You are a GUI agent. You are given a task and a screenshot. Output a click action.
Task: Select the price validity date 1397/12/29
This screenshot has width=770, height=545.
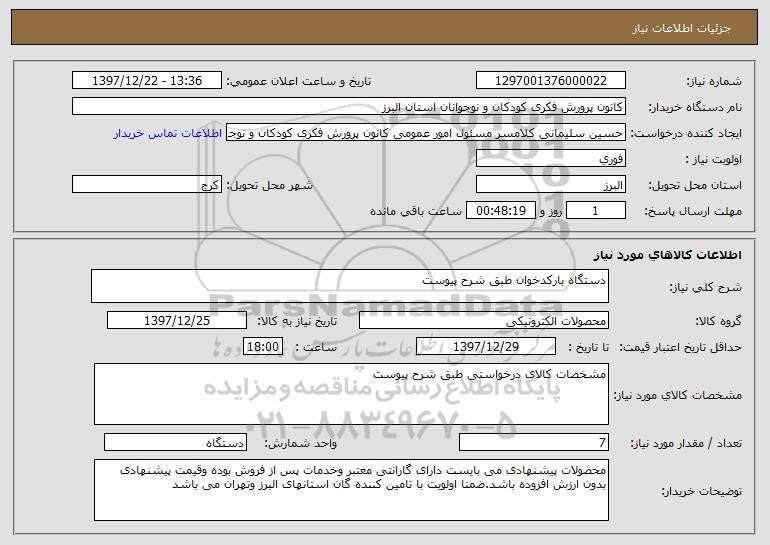click(486, 347)
